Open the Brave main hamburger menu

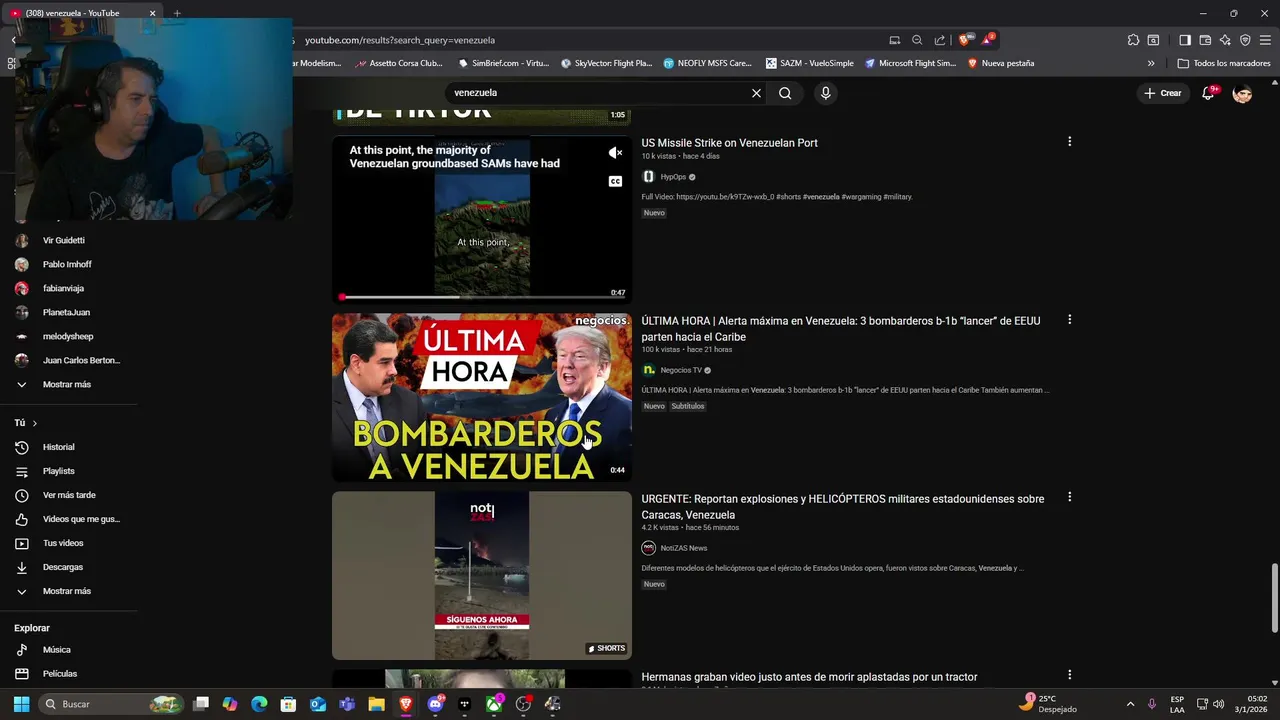point(1265,40)
